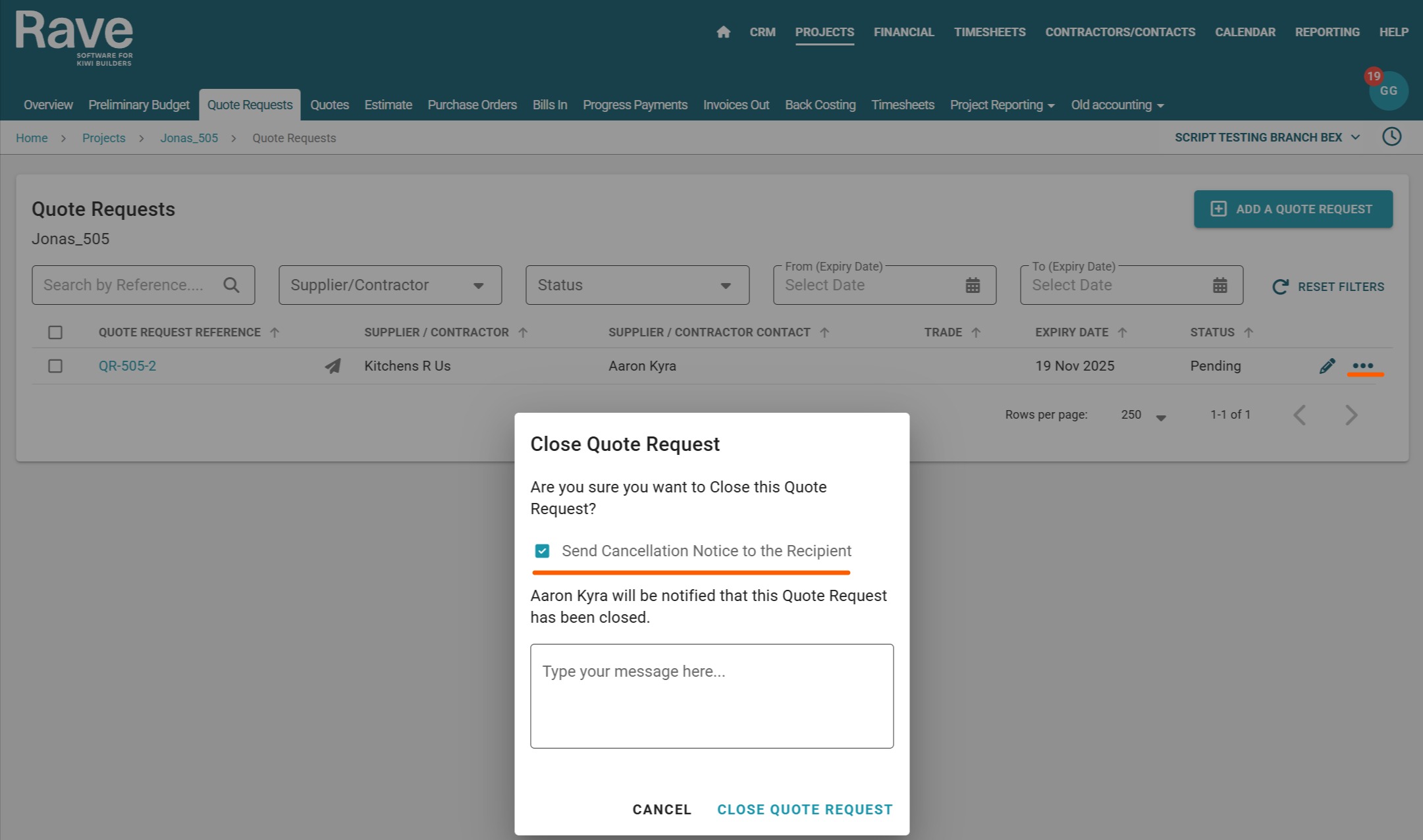Open From expiry date calendar icon

[x=973, y=285]
